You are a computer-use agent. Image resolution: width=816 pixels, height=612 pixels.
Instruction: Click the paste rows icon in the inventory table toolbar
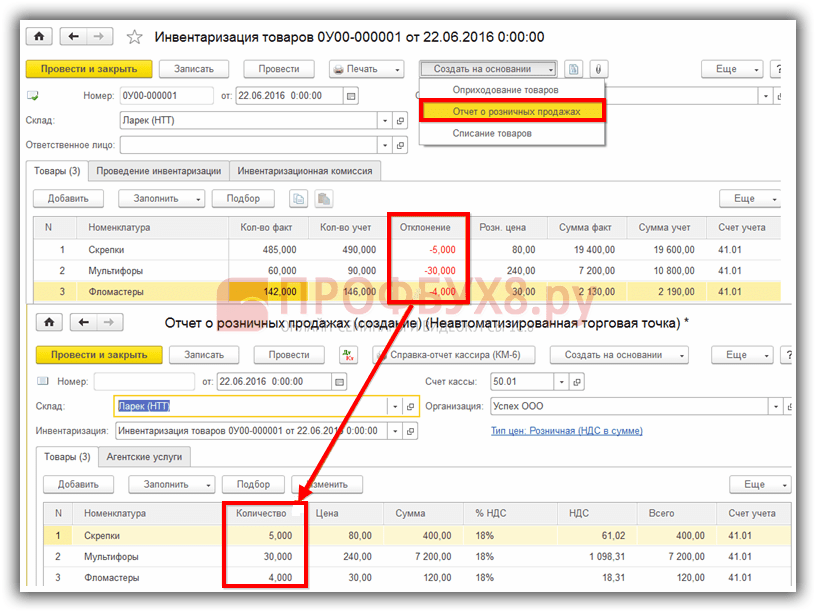pyautogui.click(x=324, y=198)
